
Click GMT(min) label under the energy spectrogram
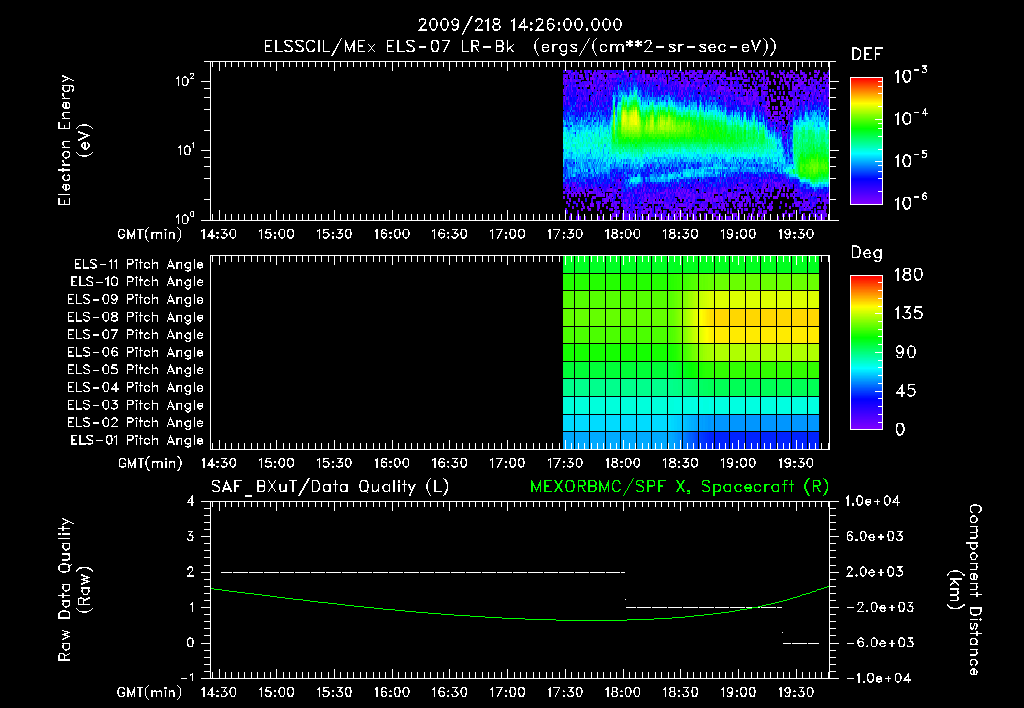tap(150, 234)
